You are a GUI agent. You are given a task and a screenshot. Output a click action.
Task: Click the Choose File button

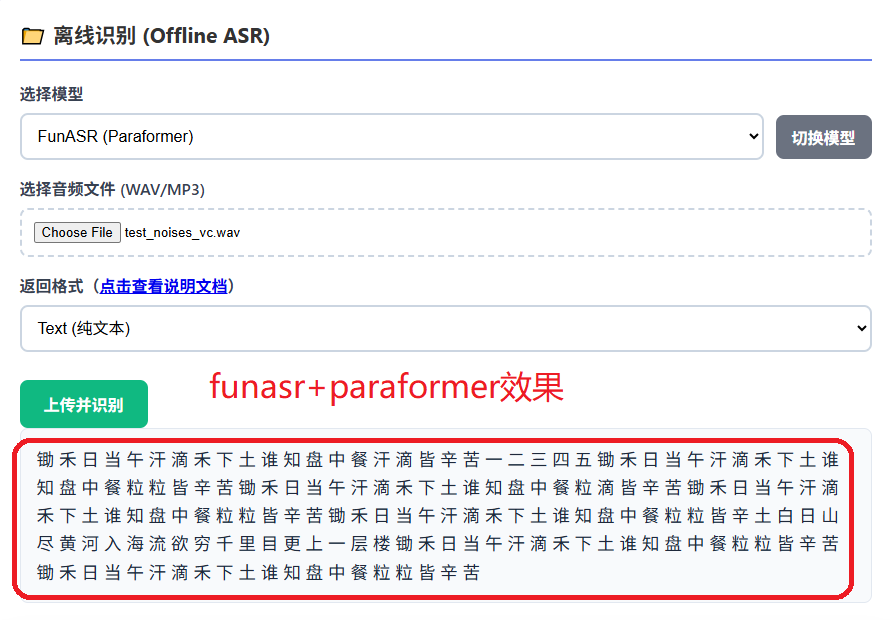point(77,232)
